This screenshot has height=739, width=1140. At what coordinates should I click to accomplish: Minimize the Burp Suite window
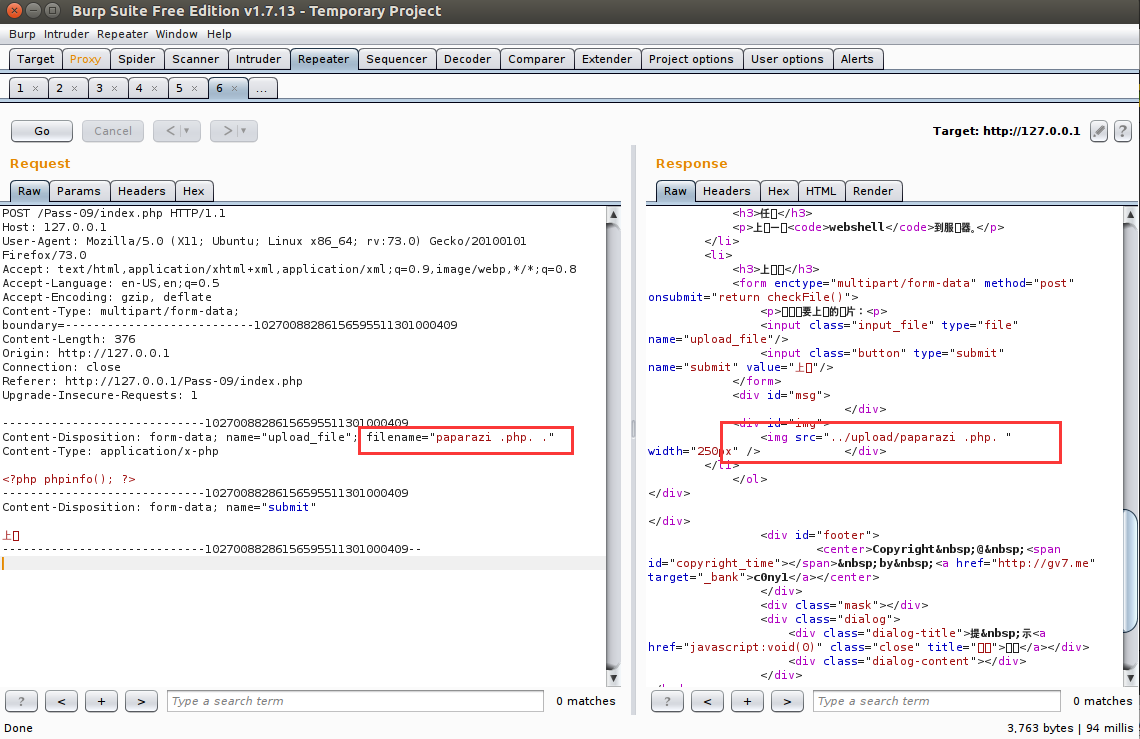point(33,10)
